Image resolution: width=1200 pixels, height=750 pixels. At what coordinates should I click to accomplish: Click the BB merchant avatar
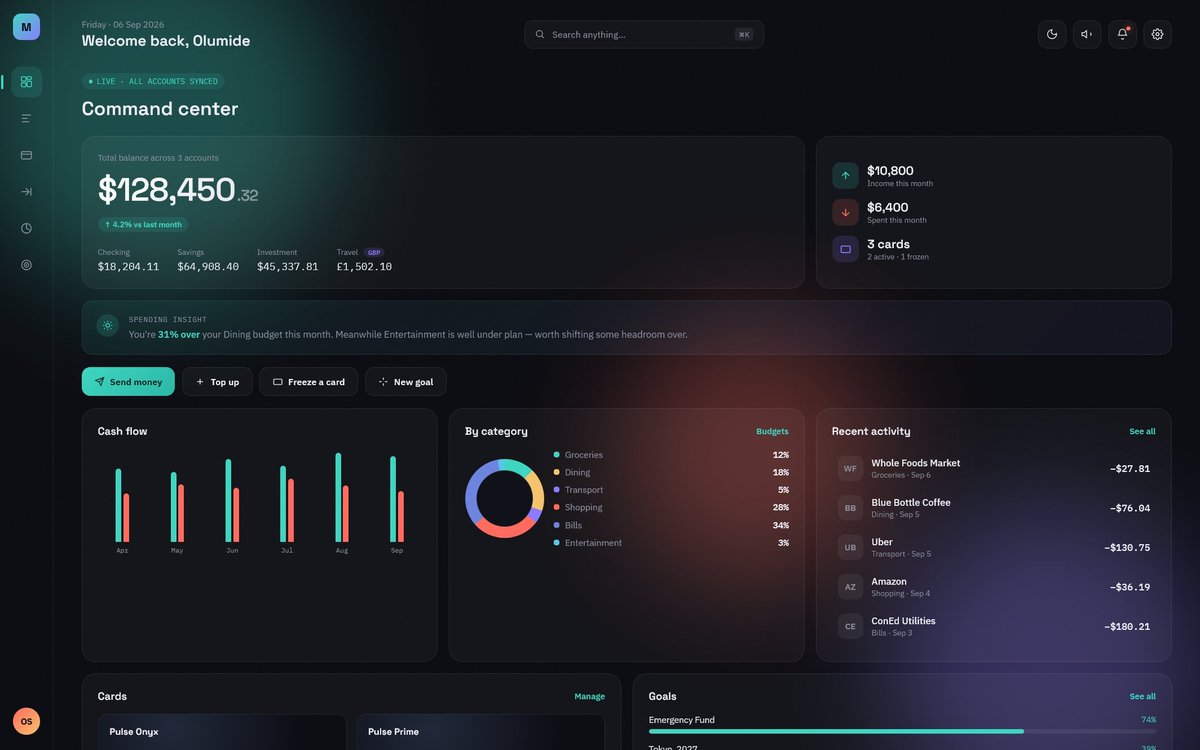tap(850, 508)
